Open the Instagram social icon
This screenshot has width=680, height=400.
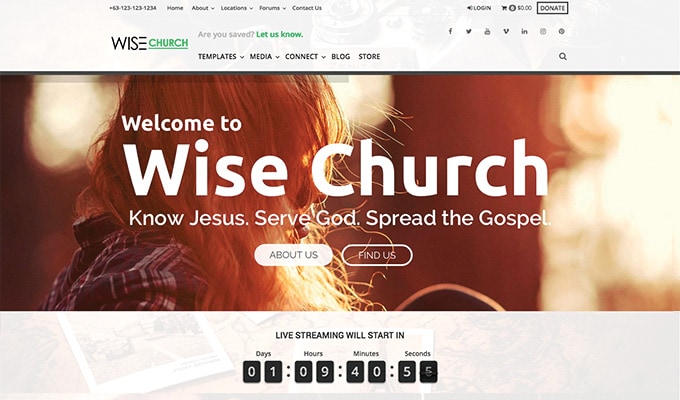[x=543, y=31]
